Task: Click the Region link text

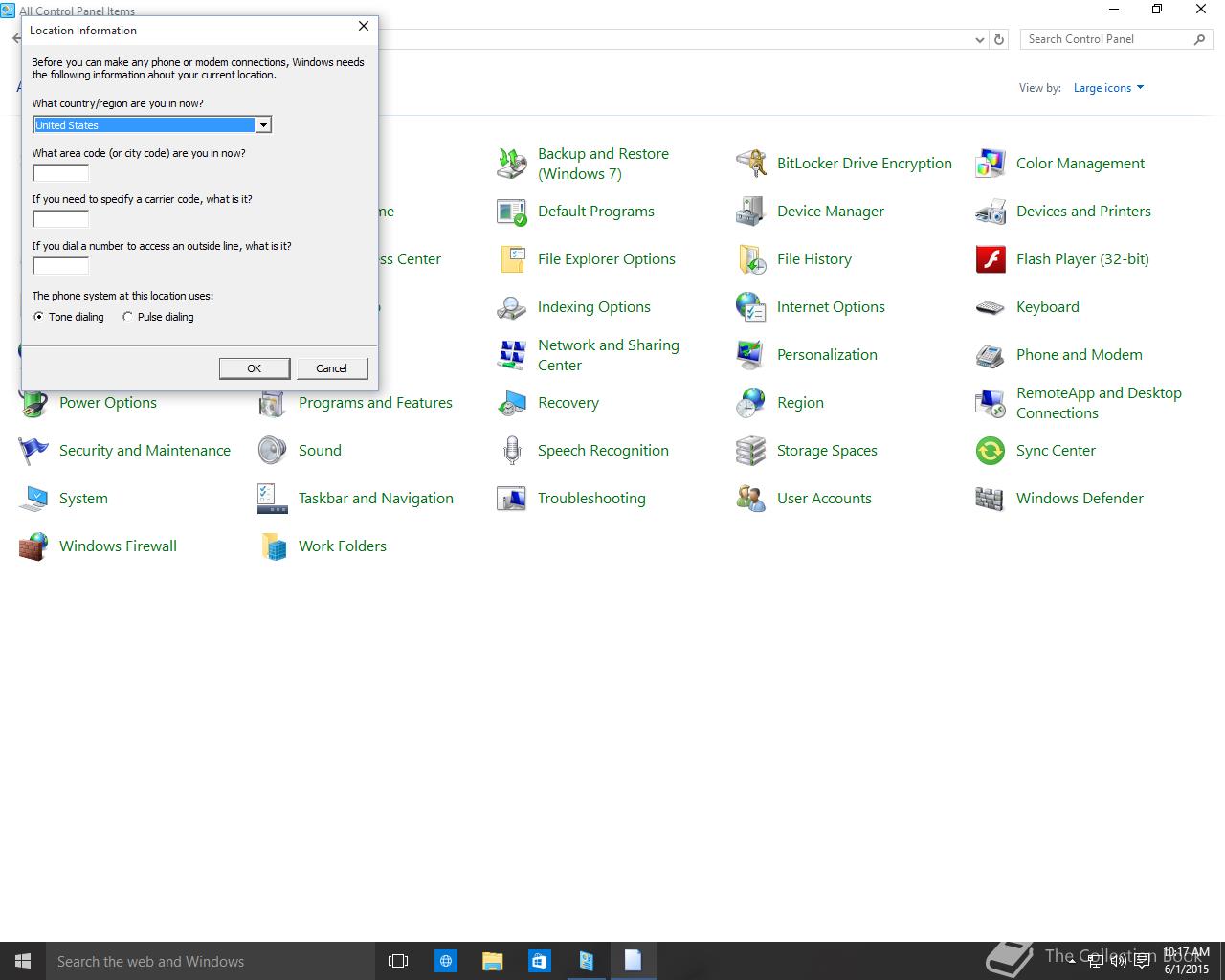Action: pyautogui.click(x=800, y=403)
